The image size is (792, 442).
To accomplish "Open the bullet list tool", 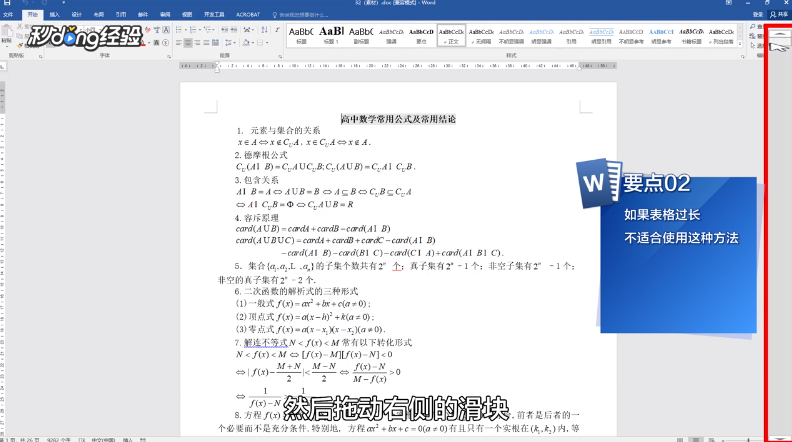I will [x=180, y=30].
